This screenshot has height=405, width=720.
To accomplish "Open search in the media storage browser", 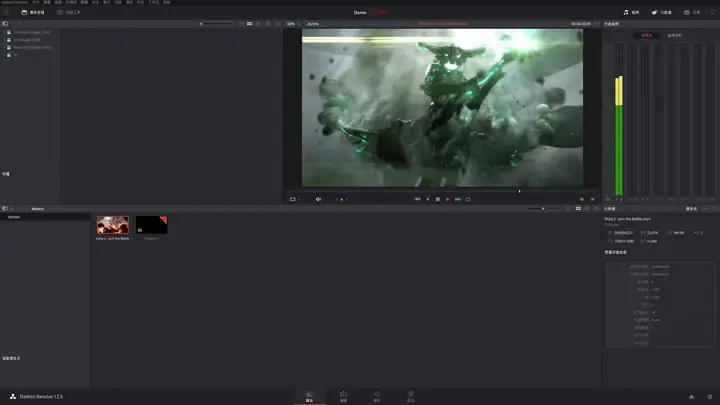I will [268, 23].
